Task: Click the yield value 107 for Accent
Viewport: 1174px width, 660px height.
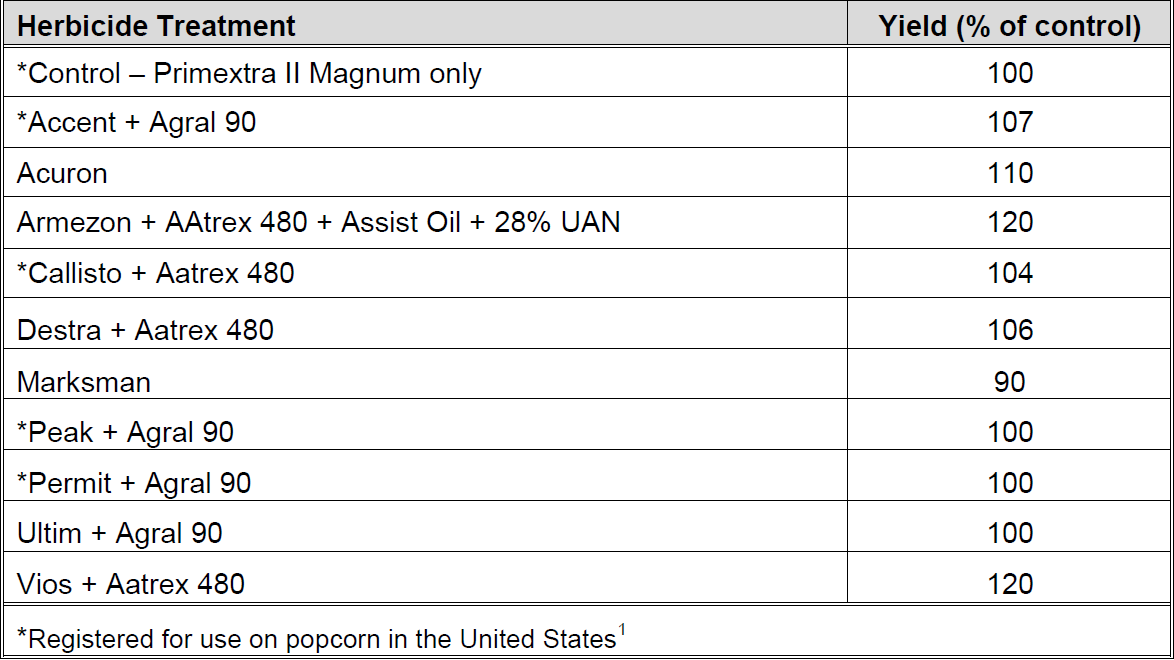Action: tap(1009, 123)
